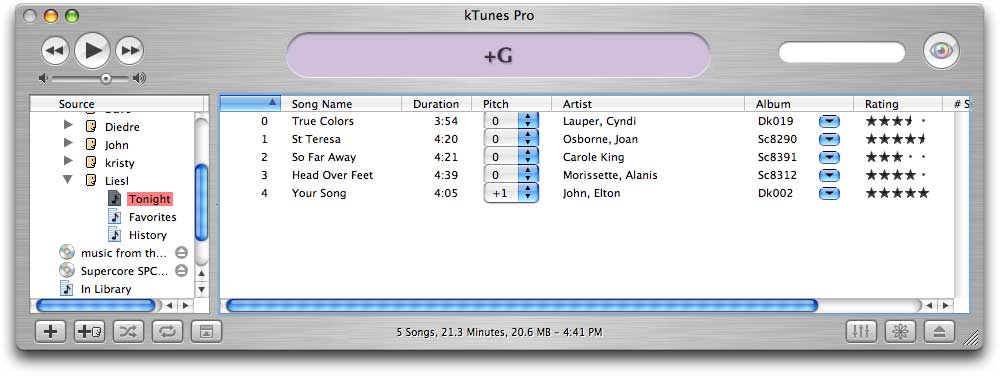
Task: Sort by the Artist column
Action: 648,103
